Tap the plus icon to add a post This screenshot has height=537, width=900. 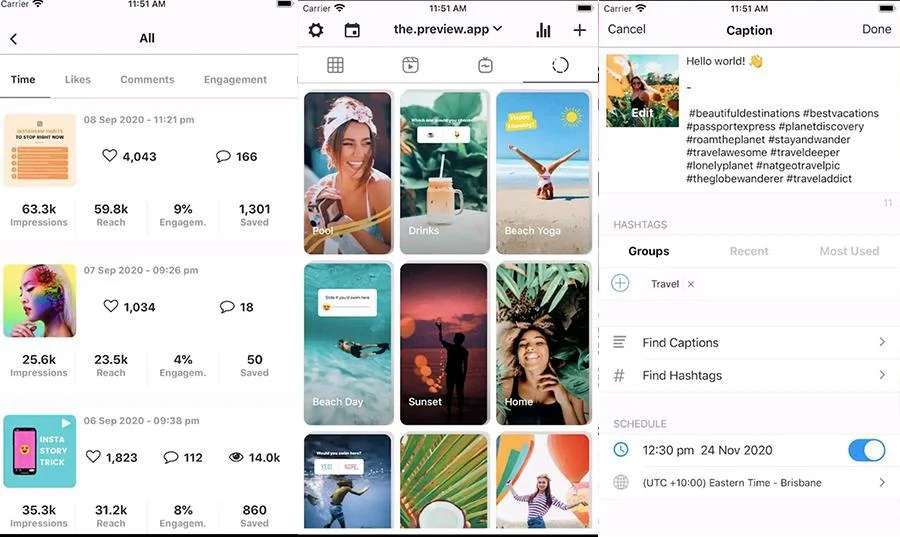click(579, 30)
